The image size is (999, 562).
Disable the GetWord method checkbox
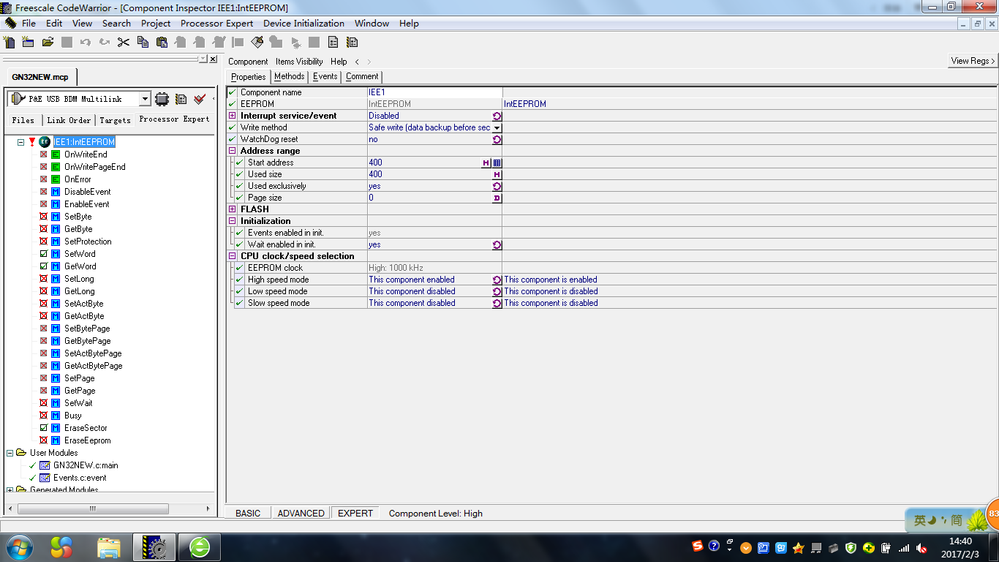pos(43,266)
